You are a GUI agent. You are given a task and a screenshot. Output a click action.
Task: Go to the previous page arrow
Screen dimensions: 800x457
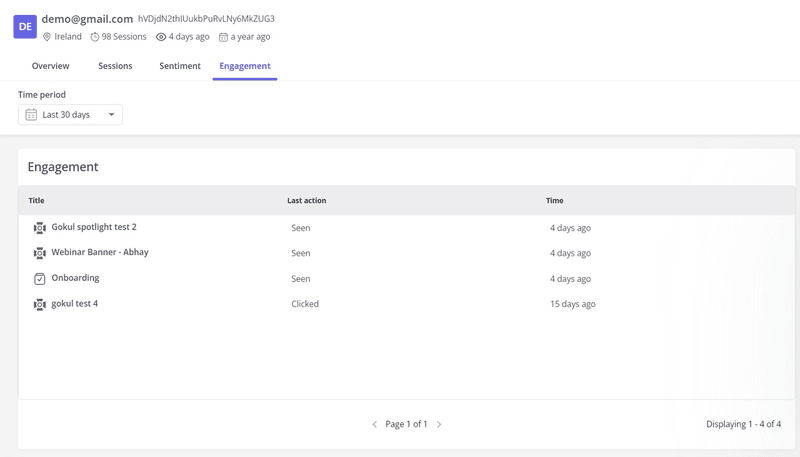tap(374, 425)
